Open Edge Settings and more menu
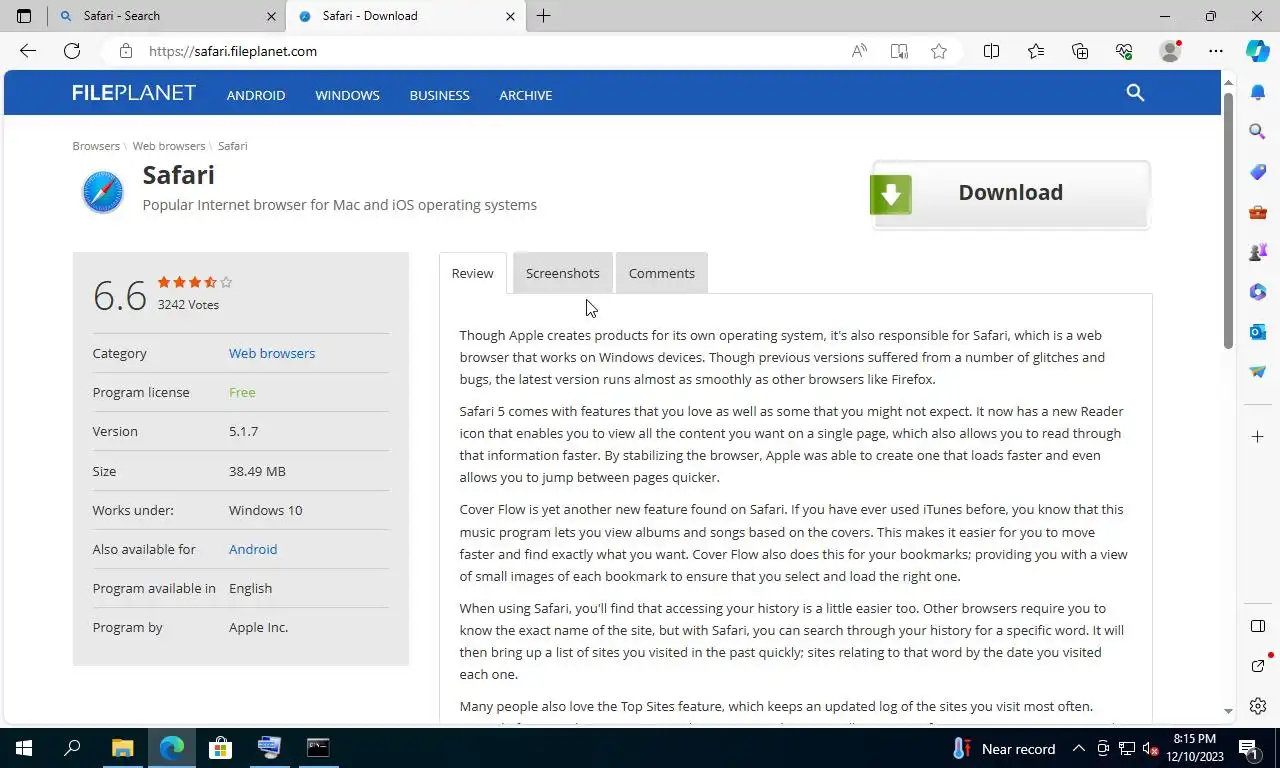1280x768 pixels. pos(1215,51)
